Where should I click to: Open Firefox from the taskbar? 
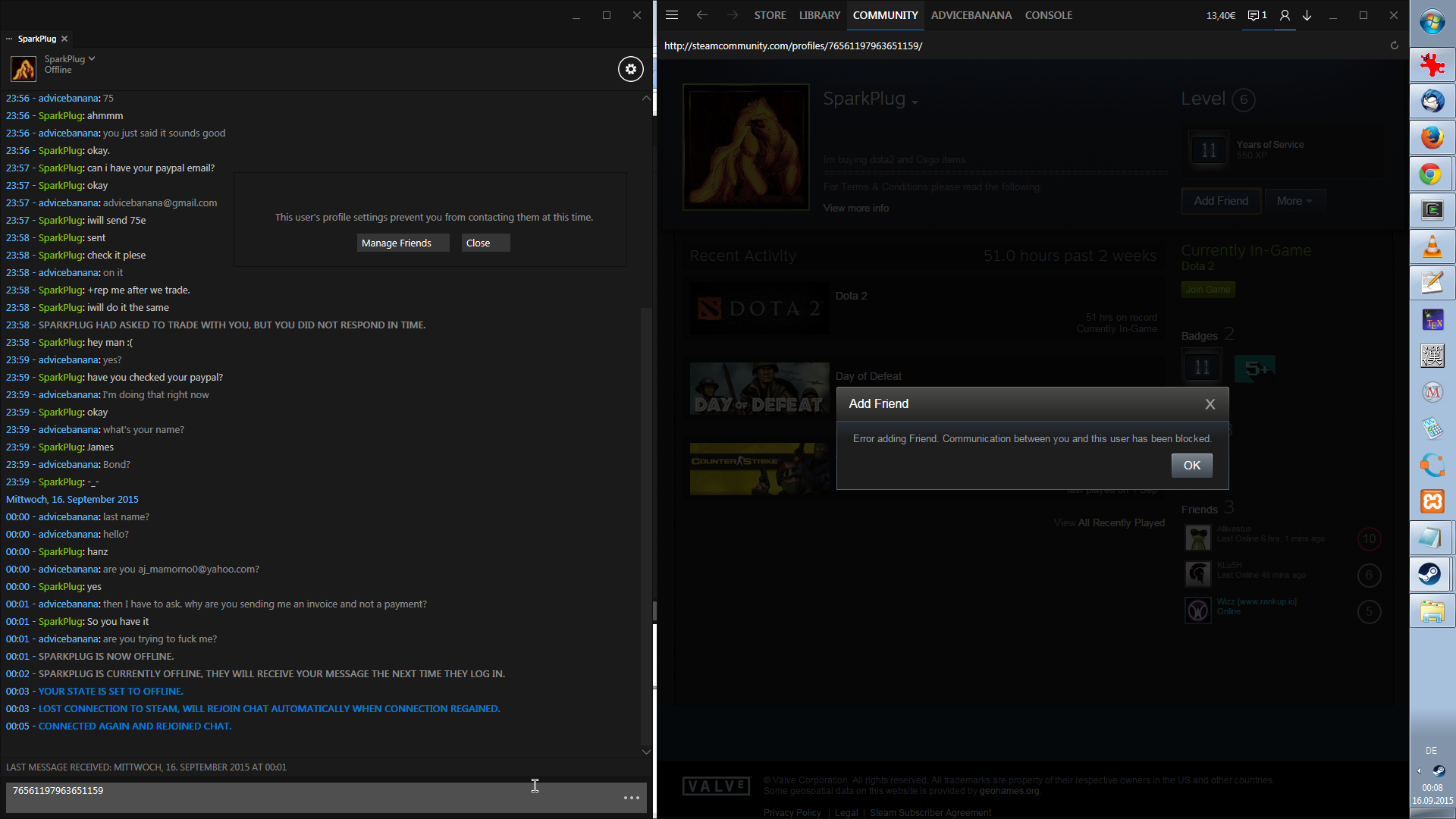click(x=1432, y=138)
